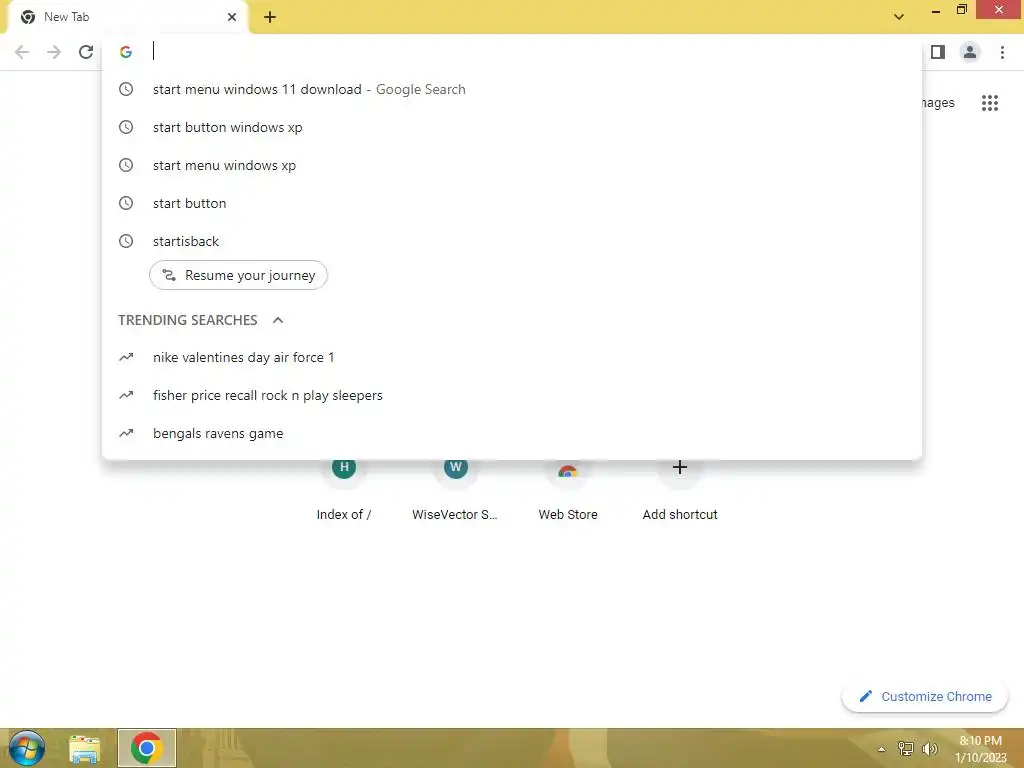The height and width of the screenshot is (768, 1024).
Task: Open the 'Index of /' shortcut
Action: [x=344, y=490]
